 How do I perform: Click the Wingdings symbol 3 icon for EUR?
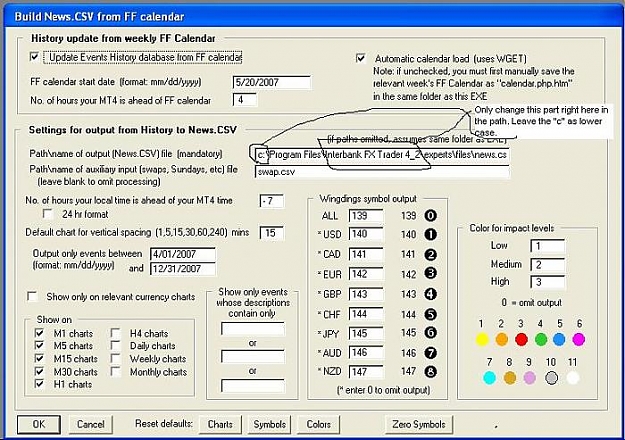click(430, 273)
